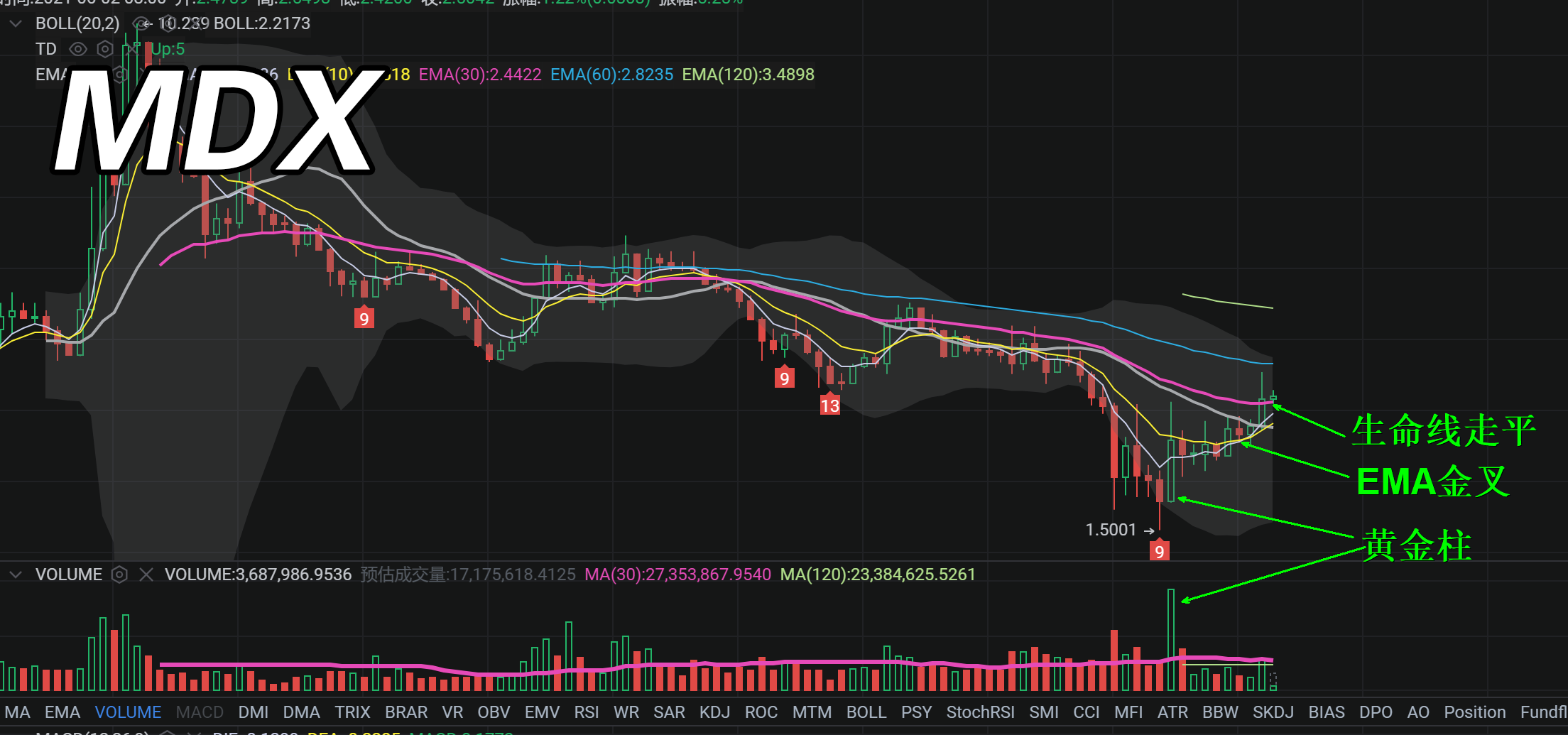
Task: Select the MACD indicator tab
Action: [x=200, y=712]
